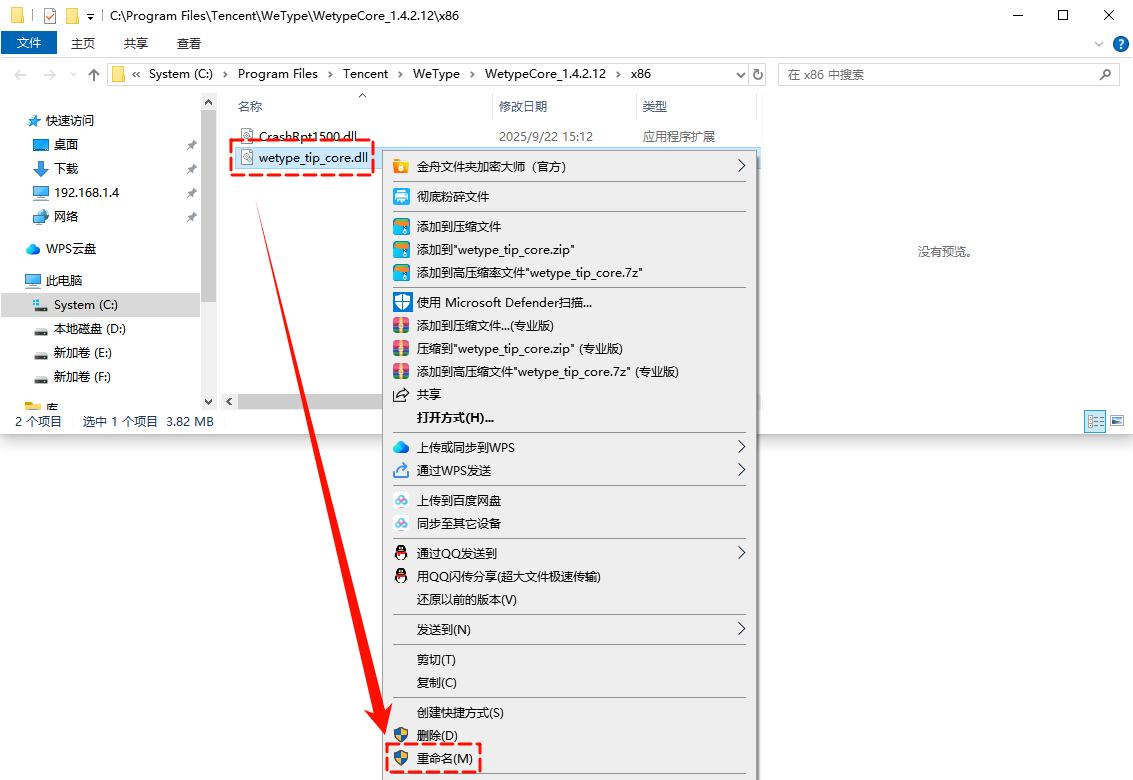Open Help with the question mark icon
The height and width of the screenshot is (780, 1133).
(x=1121, y=43)
